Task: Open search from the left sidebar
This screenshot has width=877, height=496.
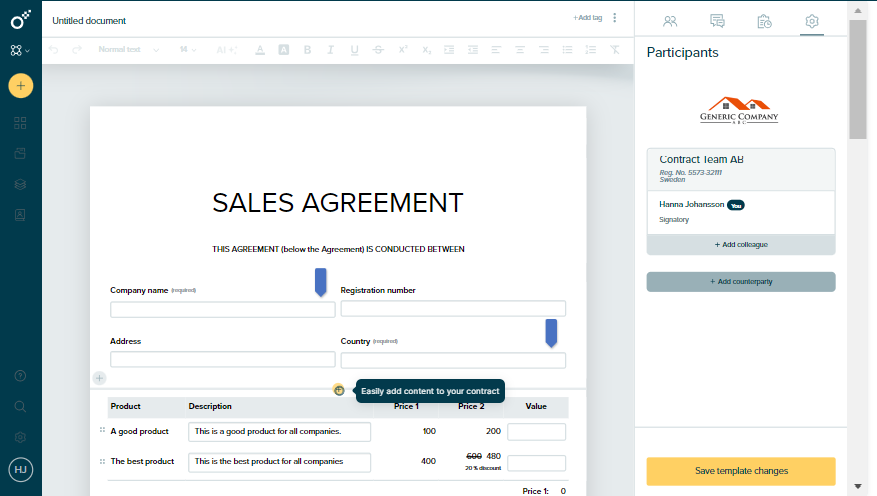Action: pyautogui.click(x=21, y=406)
